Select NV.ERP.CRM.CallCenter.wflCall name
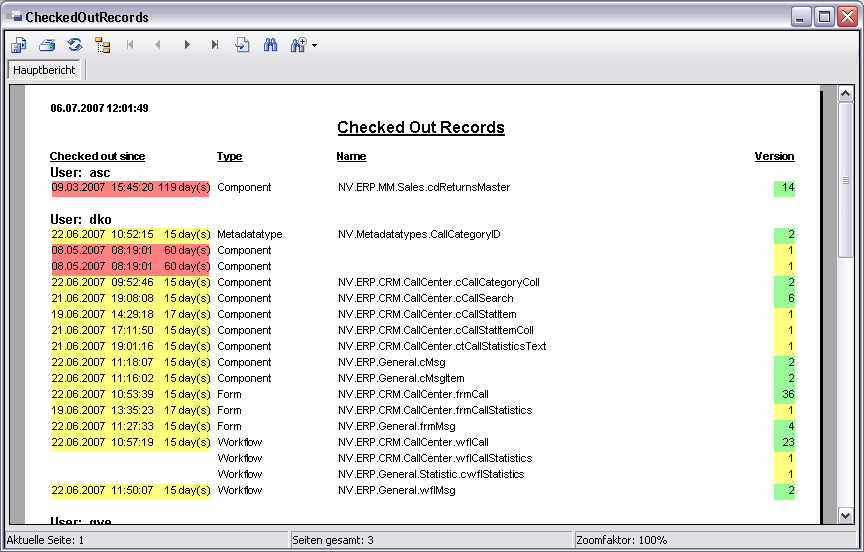The image size is (864, 552). coord(413,442)
